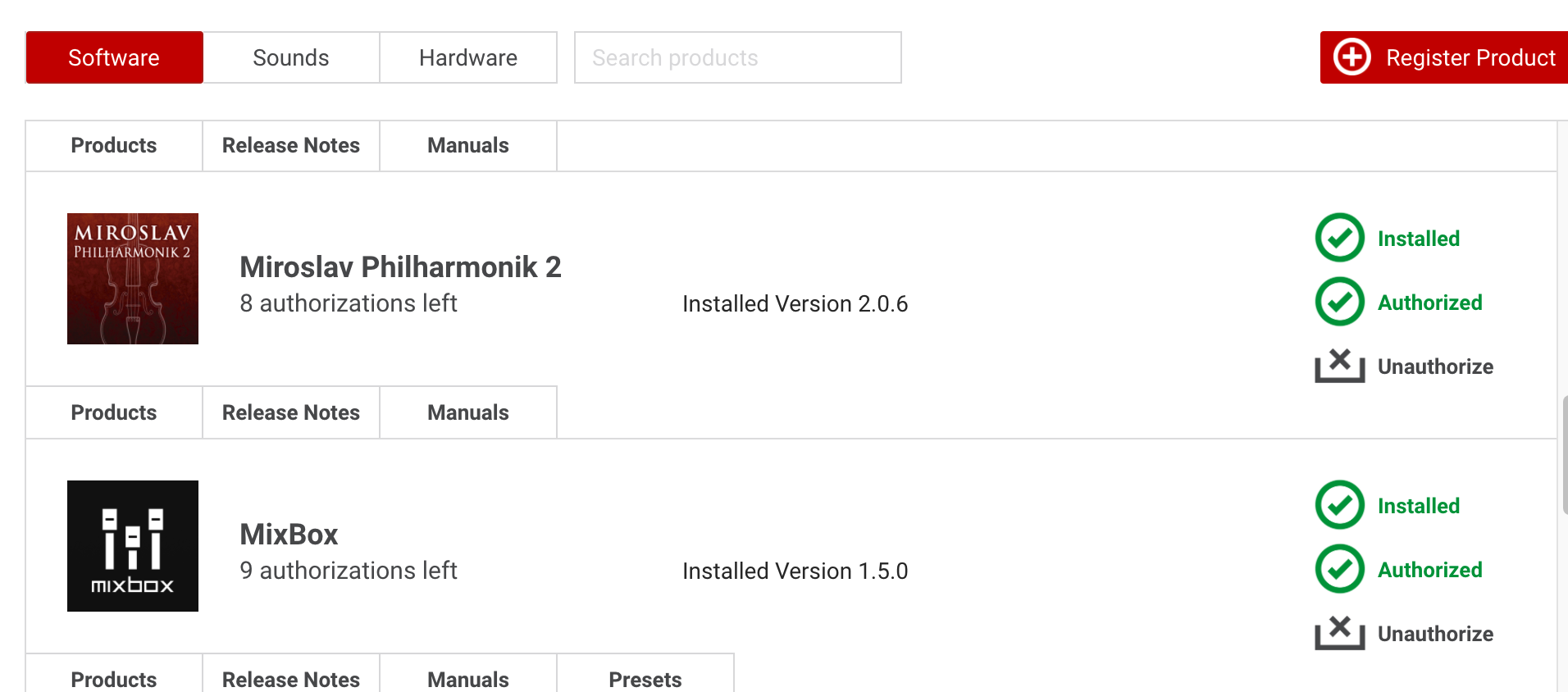Image resolution: width=1568 pixels, height=692 pixels.
Task: Click the MixBox product title
Action: (289, 535)
